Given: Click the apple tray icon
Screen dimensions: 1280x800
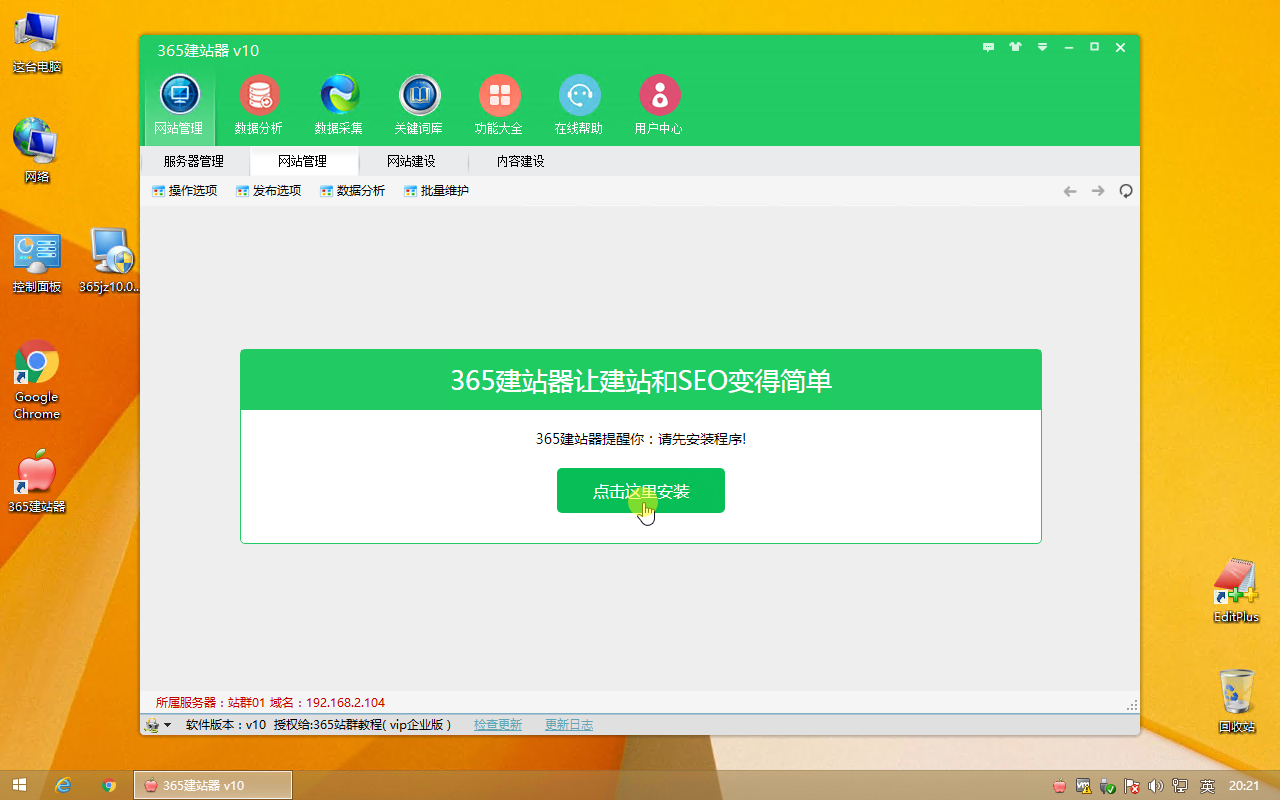Looking at the screenshot, I should click(x=1060, y=786).
